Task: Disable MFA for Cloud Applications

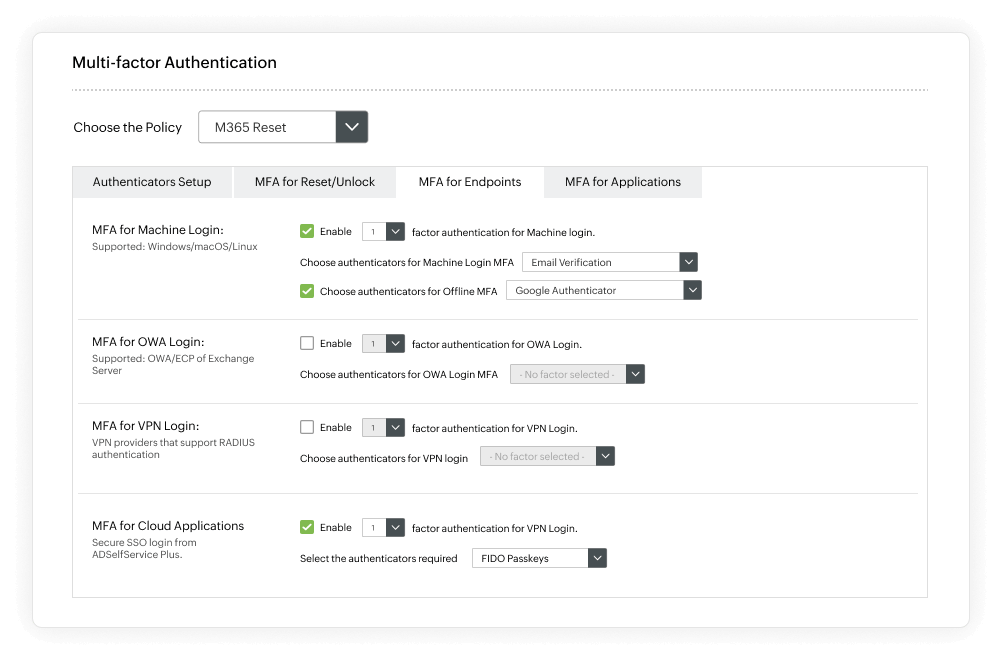Action: point(307,527)
